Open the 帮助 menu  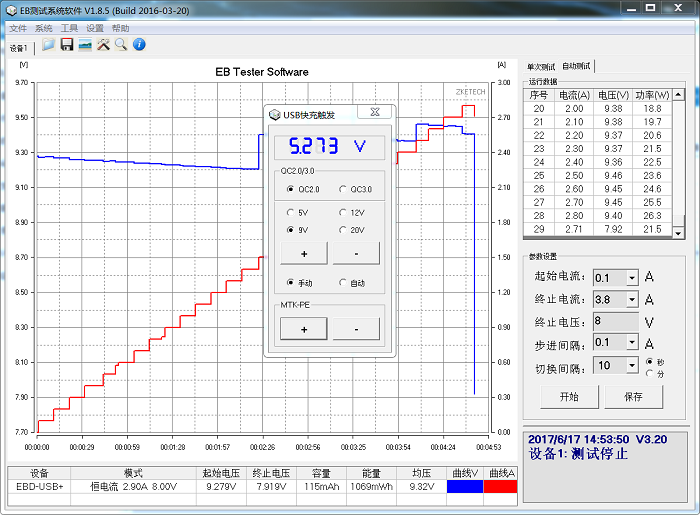point(121,29)
